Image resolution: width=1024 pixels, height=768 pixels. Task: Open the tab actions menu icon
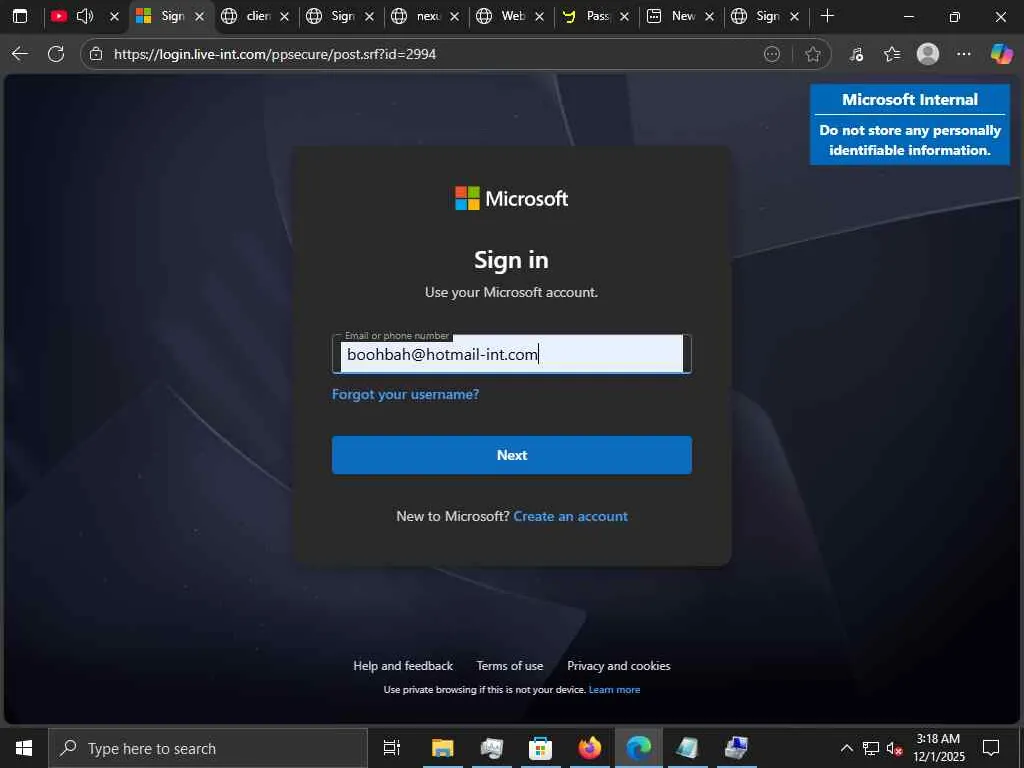tap(20, 16)
